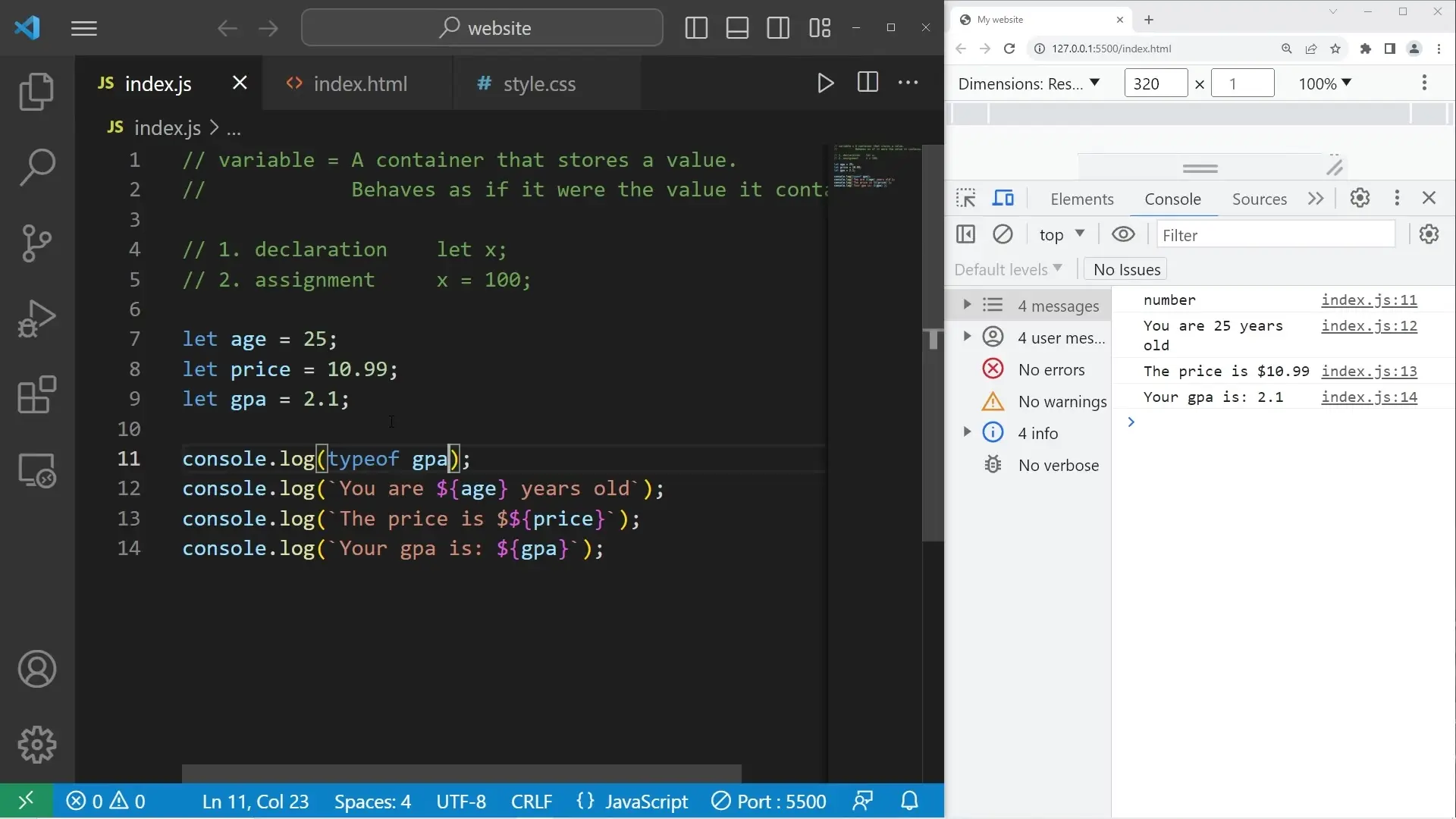1456x819 pixels.
Task: Open the Accounts menu in activity bar
Action: coord(36,669)
